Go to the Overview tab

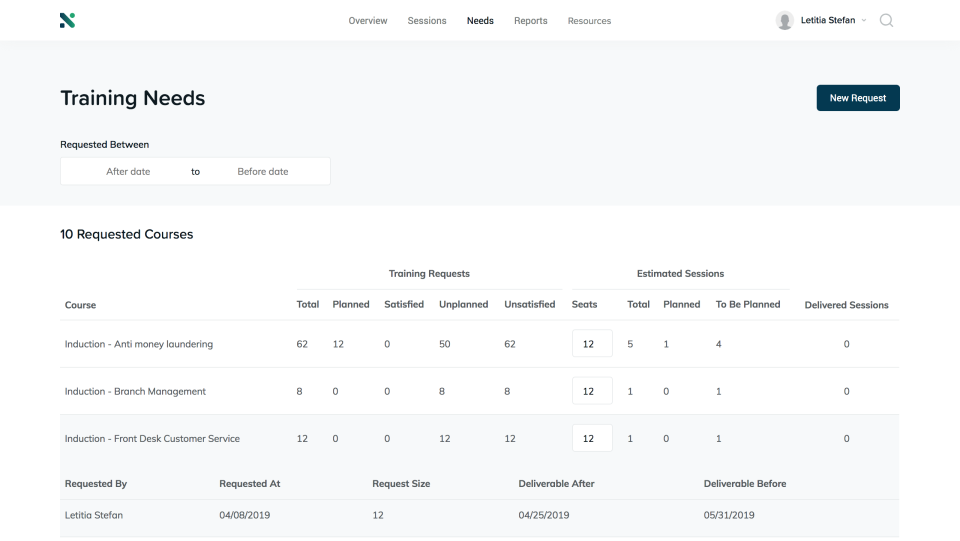pos(368,21)
